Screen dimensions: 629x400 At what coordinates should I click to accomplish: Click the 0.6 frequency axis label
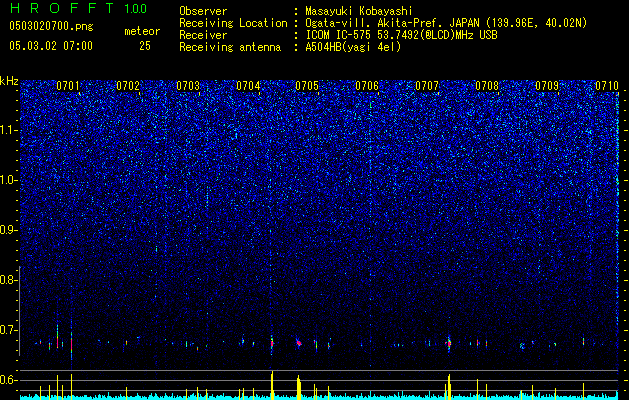click(x=9, y=380)
